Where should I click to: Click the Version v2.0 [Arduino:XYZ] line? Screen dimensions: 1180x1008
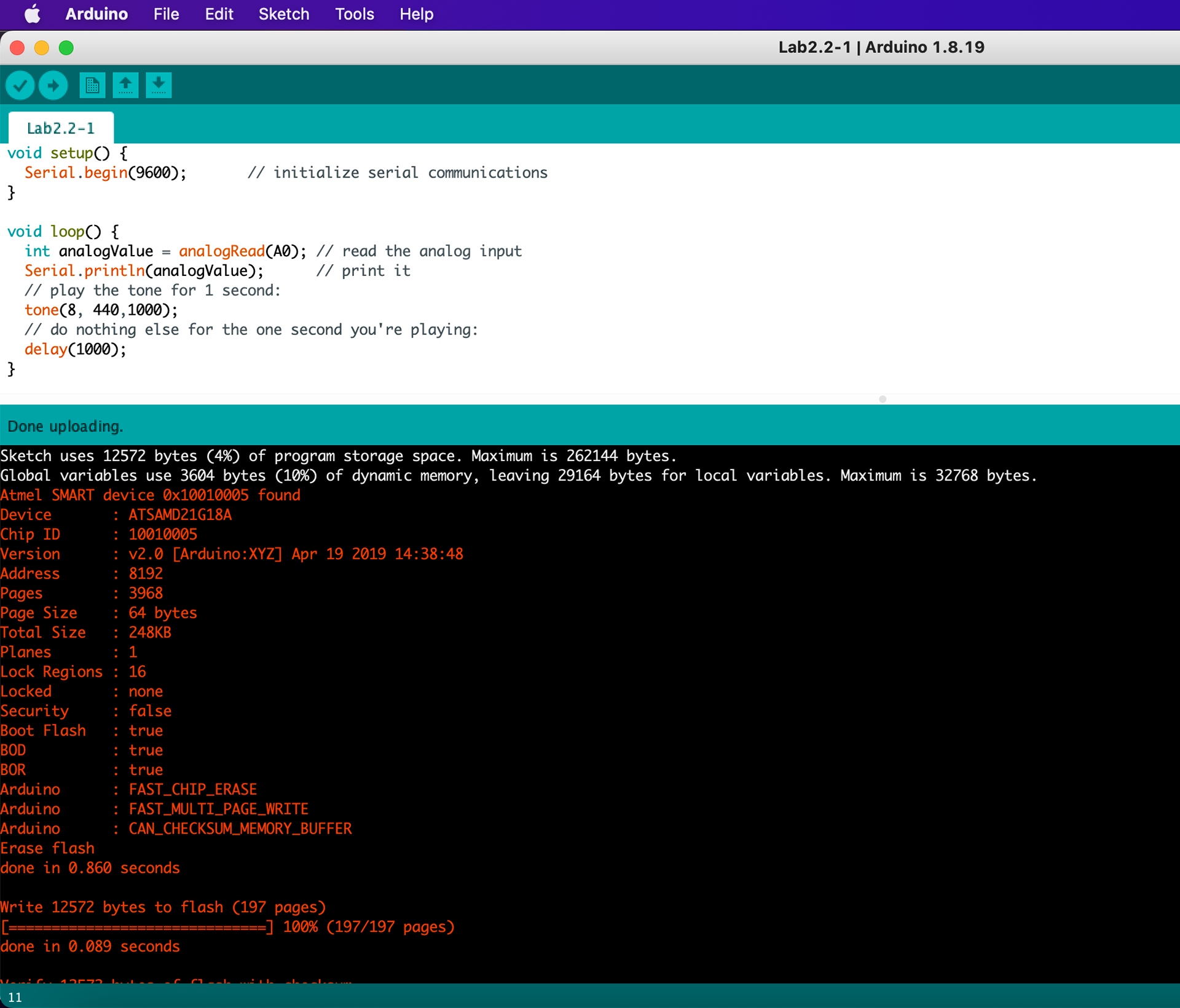point(232,554)
